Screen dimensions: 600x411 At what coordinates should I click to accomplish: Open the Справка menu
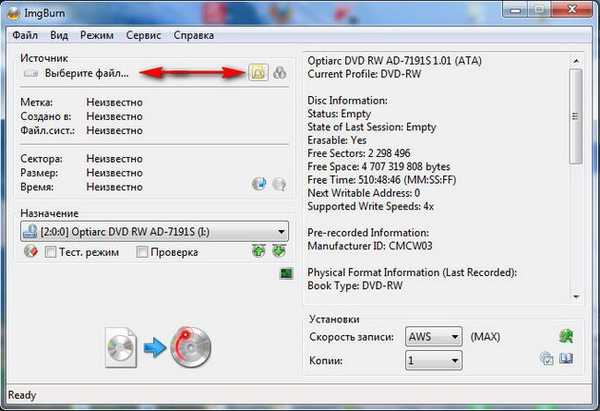[194, 35]
